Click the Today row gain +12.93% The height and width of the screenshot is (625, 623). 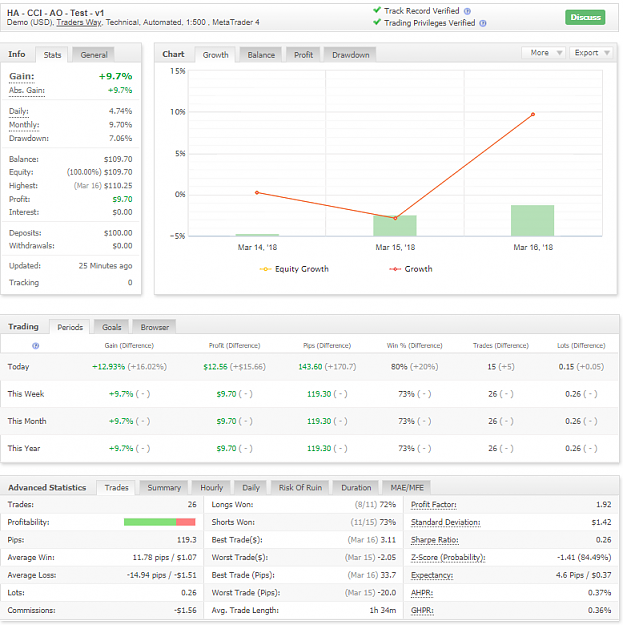[x=108, y=367]
